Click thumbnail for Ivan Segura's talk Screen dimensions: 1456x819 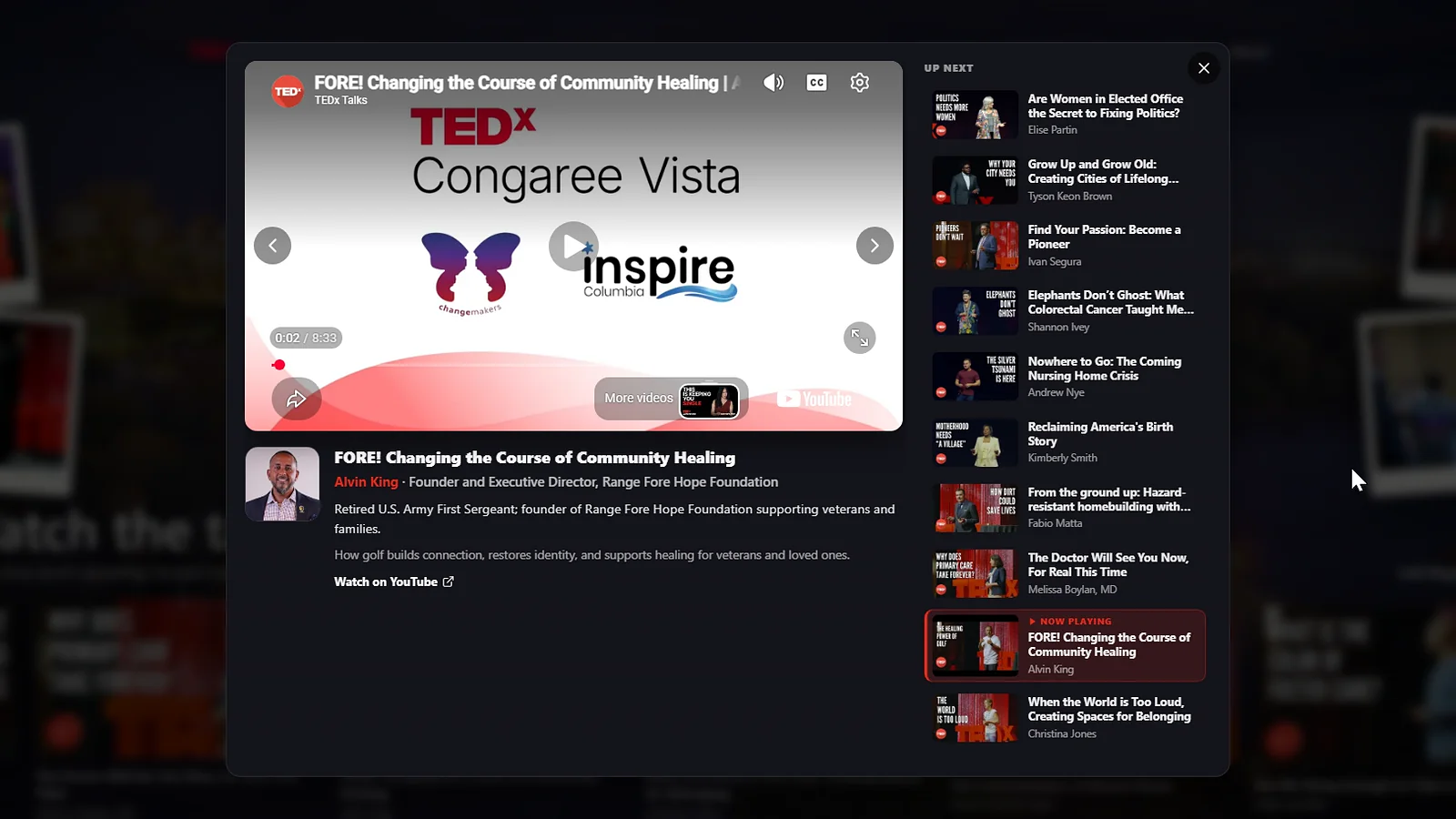[976, 246]
